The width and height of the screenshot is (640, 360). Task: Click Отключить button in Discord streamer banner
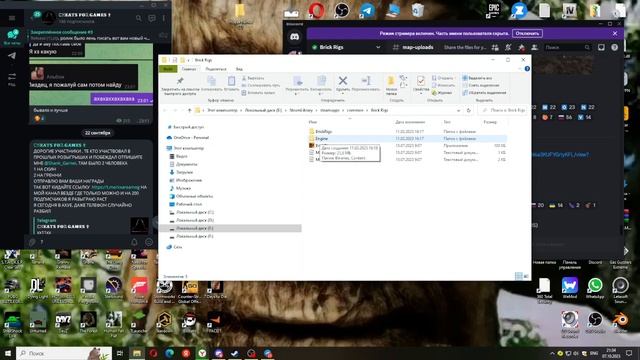pyautogui.click(x=527, y=33)
